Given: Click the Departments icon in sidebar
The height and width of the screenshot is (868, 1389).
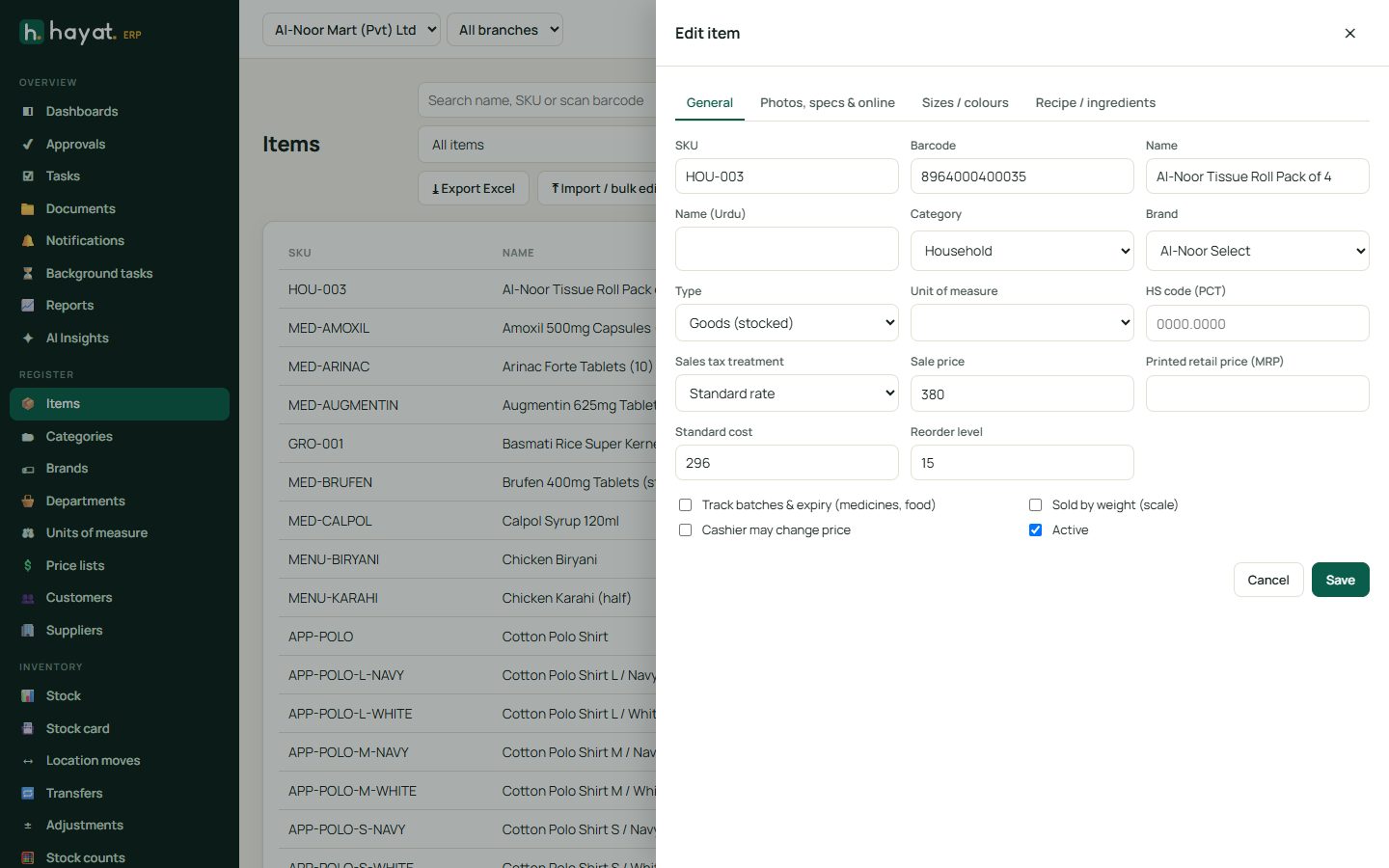Looking at the screenshot, I should point(28,502).
